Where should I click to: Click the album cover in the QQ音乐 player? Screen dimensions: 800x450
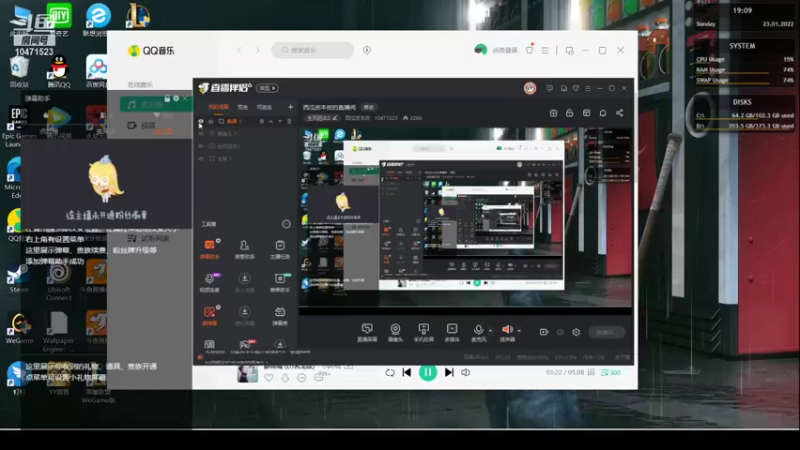pos(247,373)
